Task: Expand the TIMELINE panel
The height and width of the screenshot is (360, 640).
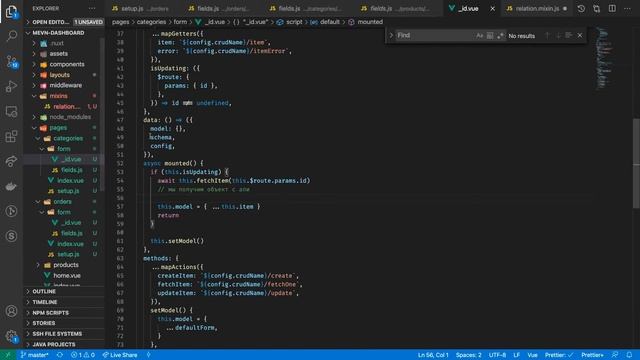Action: click(64, 302)
